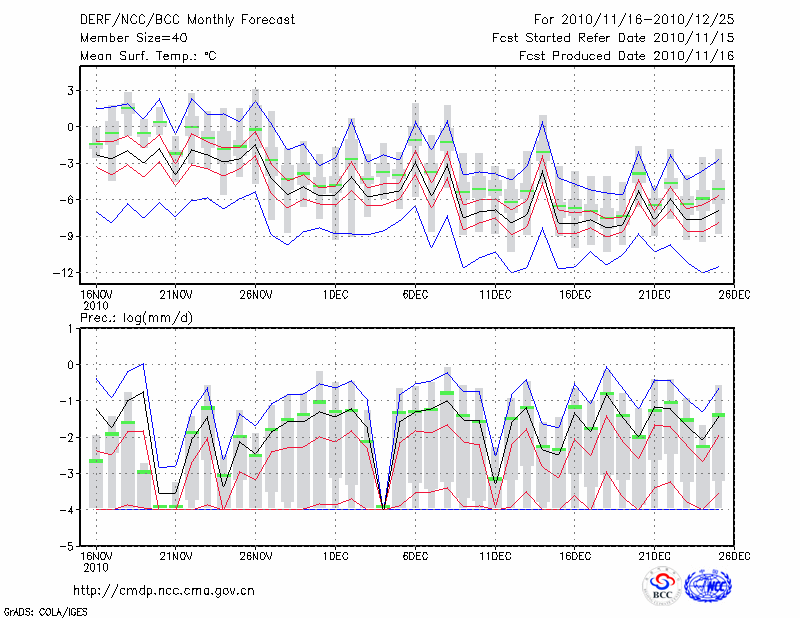Click the forecast period 2010/11/16-2010/12/25 text
The height and width of the screenshot is (618, 800).
634,19
